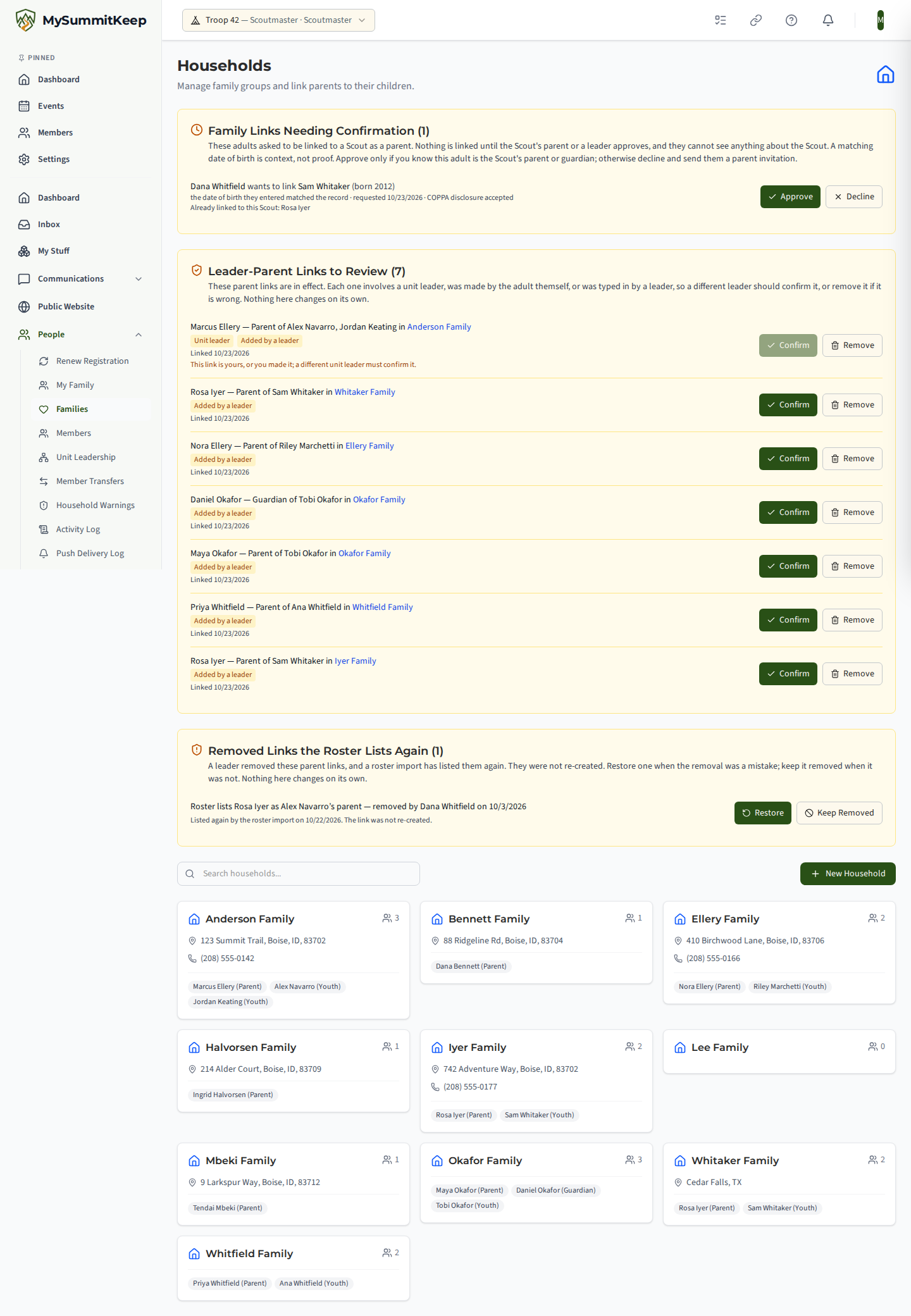Collapse the People section chevron

pos(139,335)
